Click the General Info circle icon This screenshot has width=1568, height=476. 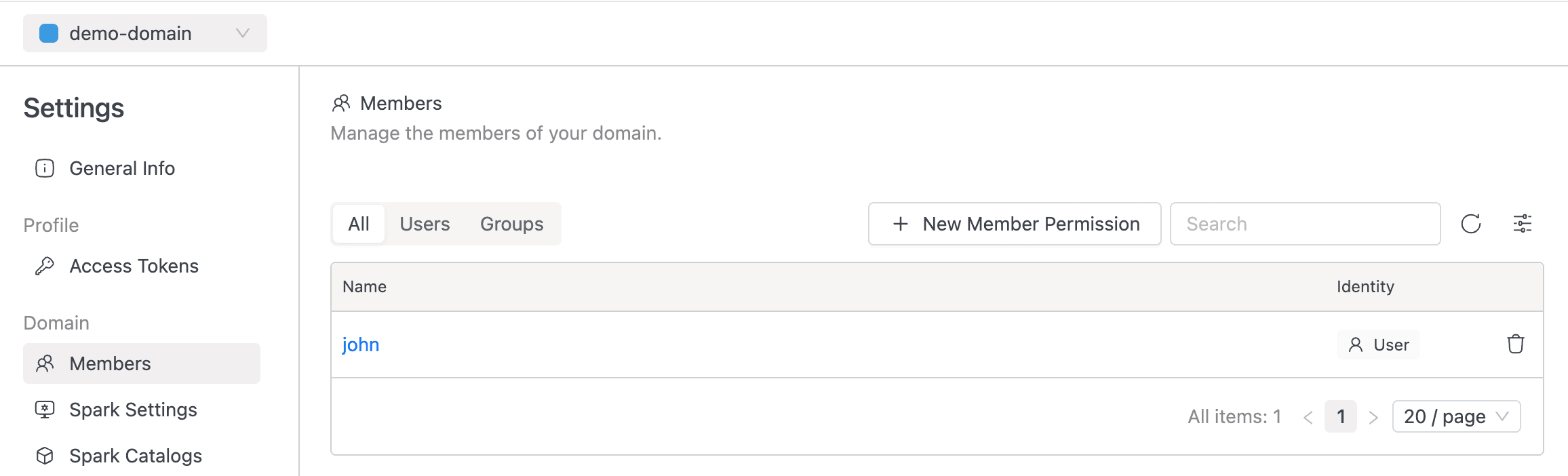tap(45, 168)
